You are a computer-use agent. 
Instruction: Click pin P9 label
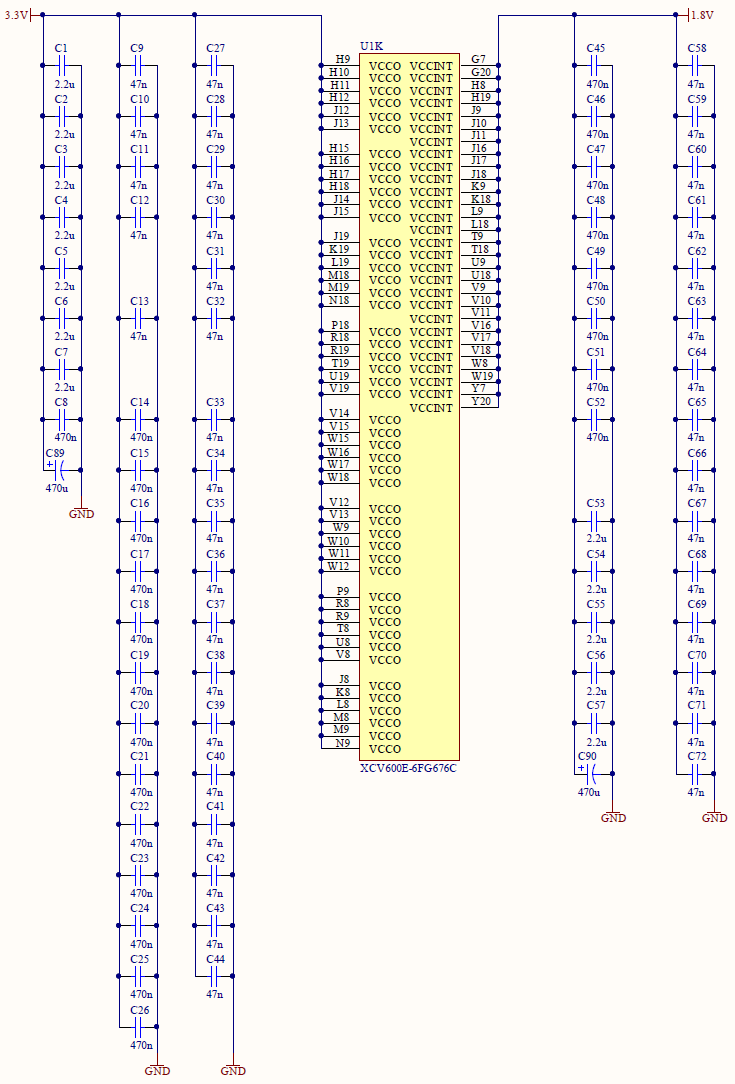[343, 591]
